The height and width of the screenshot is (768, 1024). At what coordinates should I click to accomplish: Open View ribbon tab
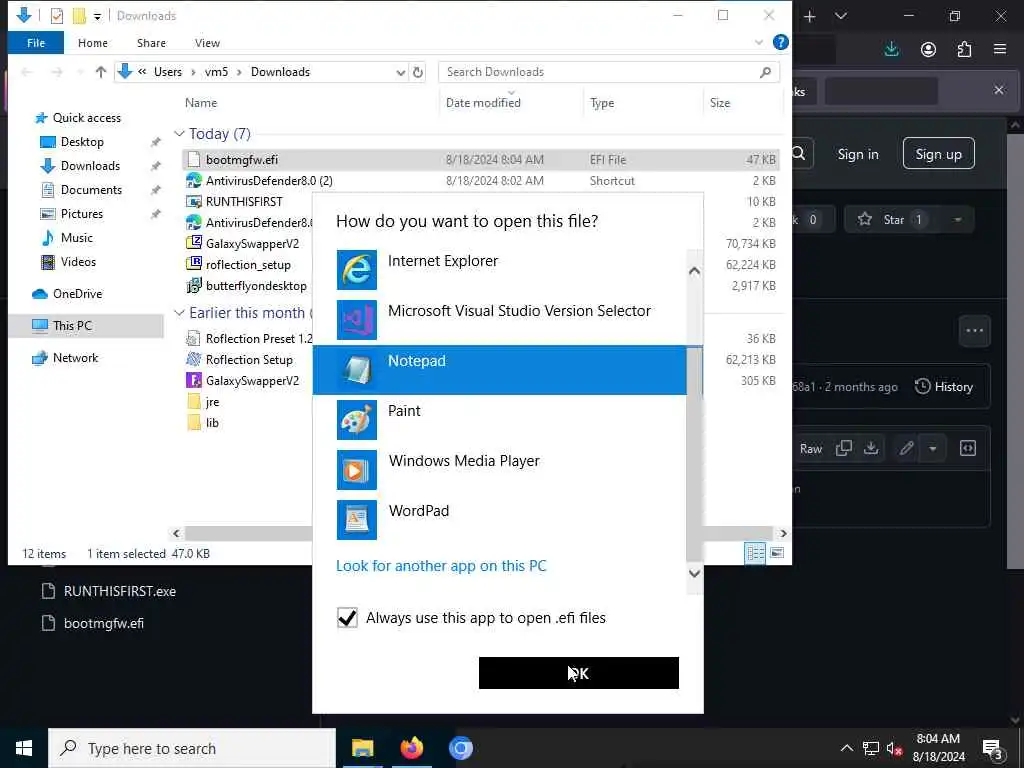click(207, 42)
